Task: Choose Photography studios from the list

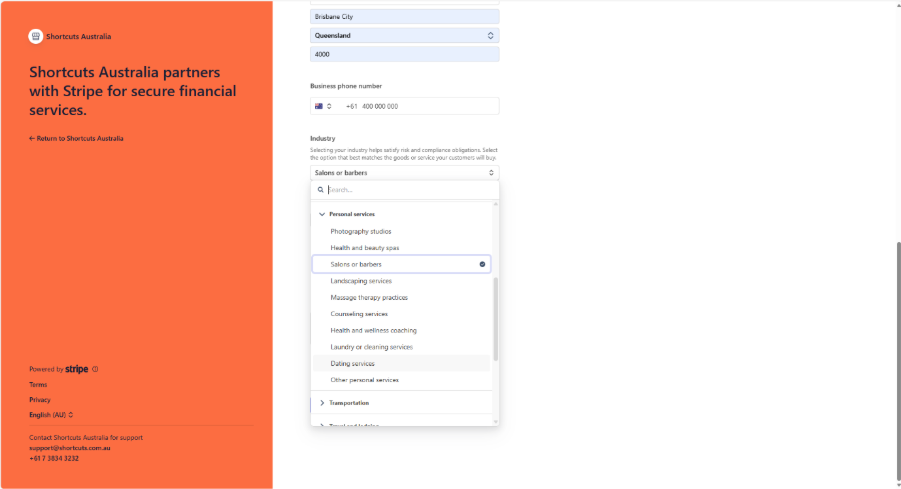Action: click(x=361, y=231)
